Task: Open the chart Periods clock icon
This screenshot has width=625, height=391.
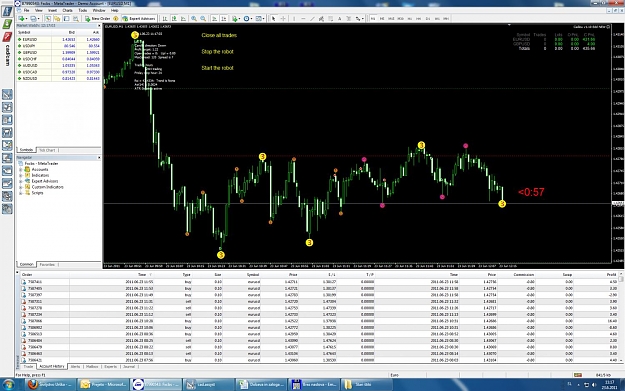Action: click(x=248, y=18)
